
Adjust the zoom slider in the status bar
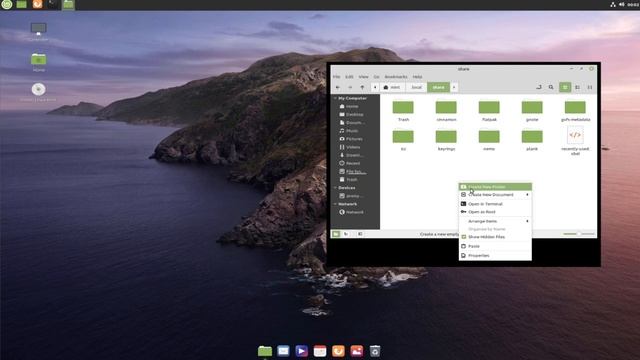click(x=578, y=234)
